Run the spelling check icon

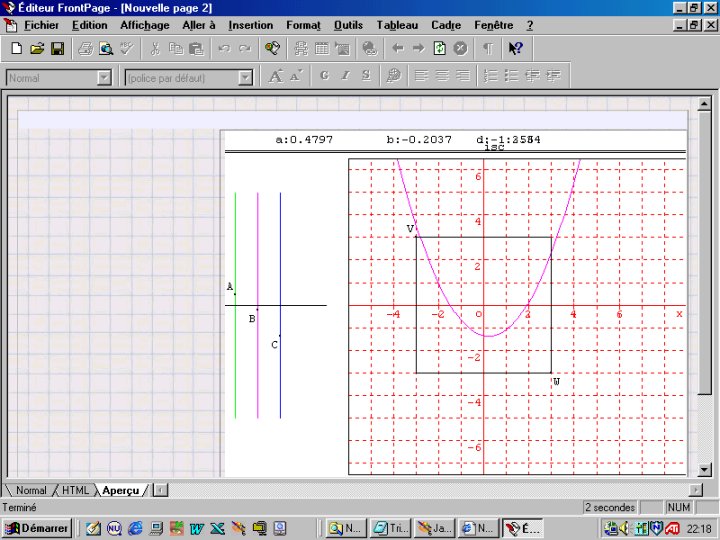(127, 48)
